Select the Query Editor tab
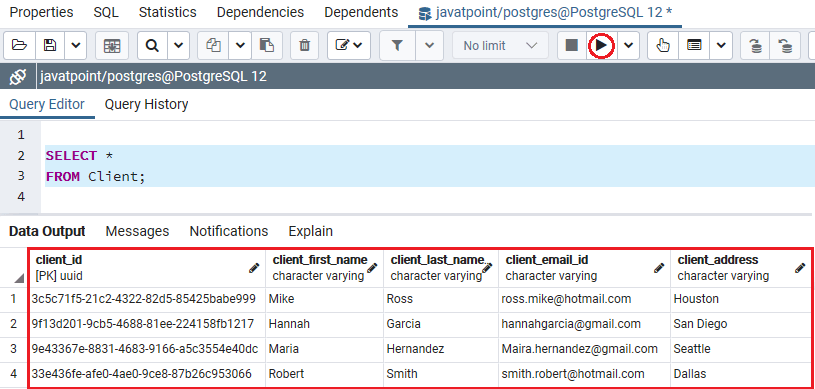The image size is (815, 389). click(47, 105)
